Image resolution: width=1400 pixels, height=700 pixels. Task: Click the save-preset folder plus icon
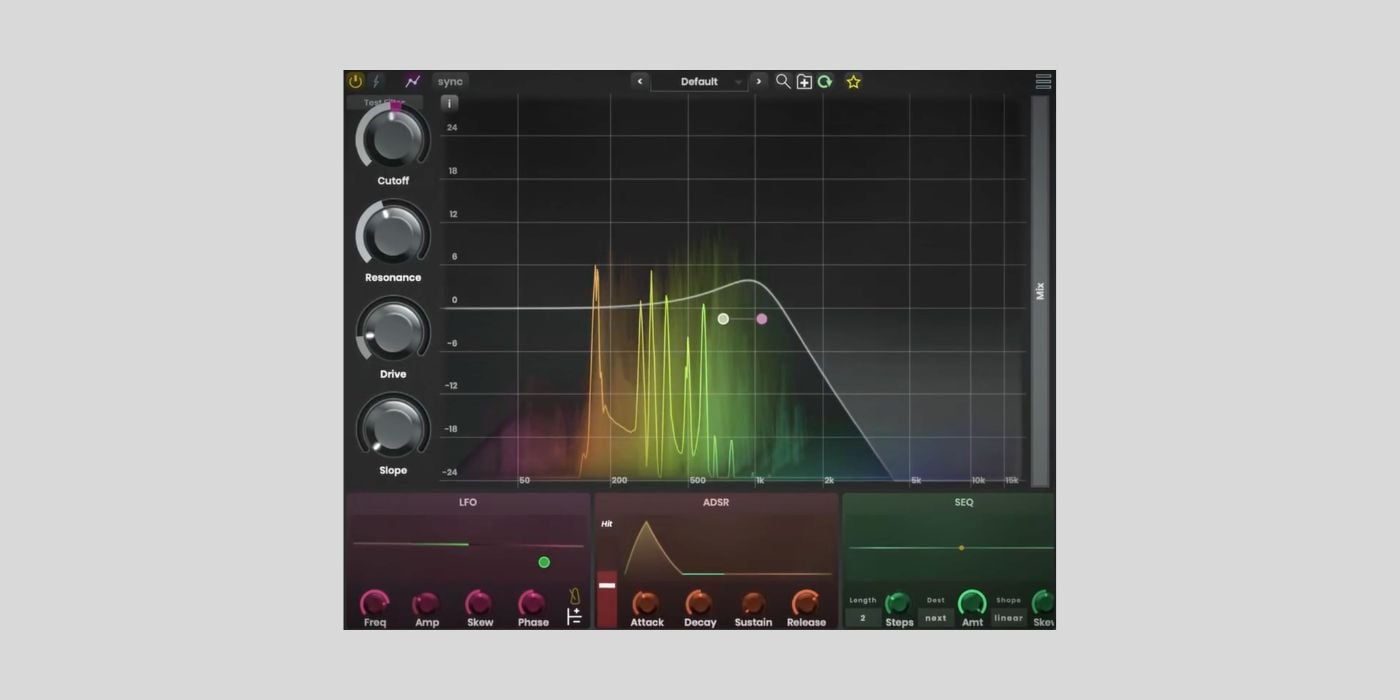point(804,82)
